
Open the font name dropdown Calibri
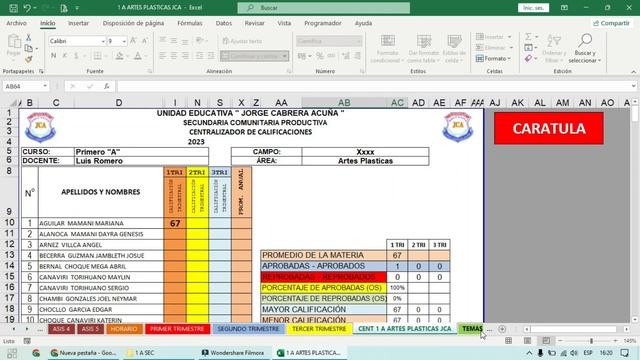(103, 41)
